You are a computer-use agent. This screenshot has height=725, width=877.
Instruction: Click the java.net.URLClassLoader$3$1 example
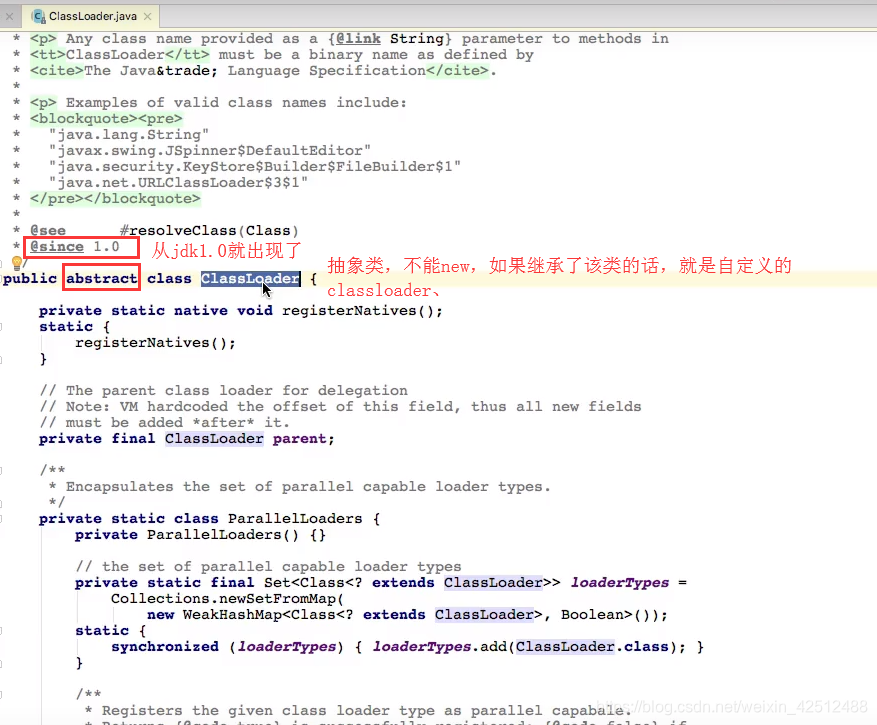tap(178, 182)
